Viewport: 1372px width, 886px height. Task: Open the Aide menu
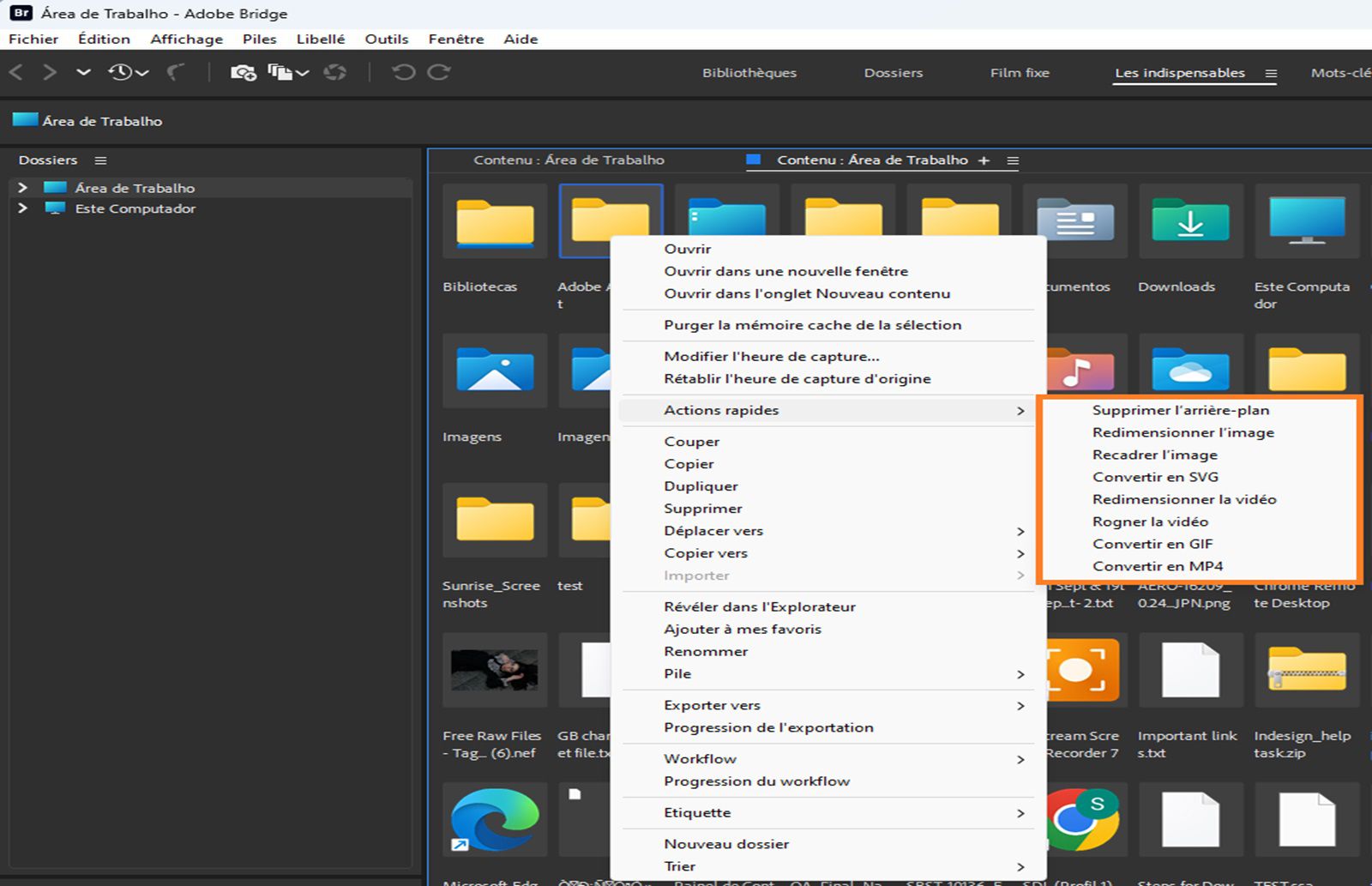point(521,39)
